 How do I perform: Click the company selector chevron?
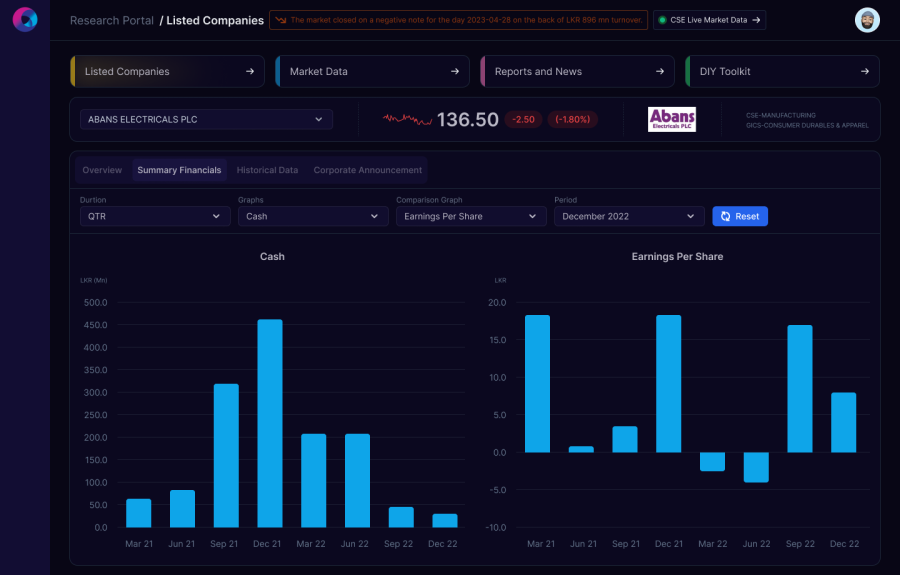(x=319, y=119)
